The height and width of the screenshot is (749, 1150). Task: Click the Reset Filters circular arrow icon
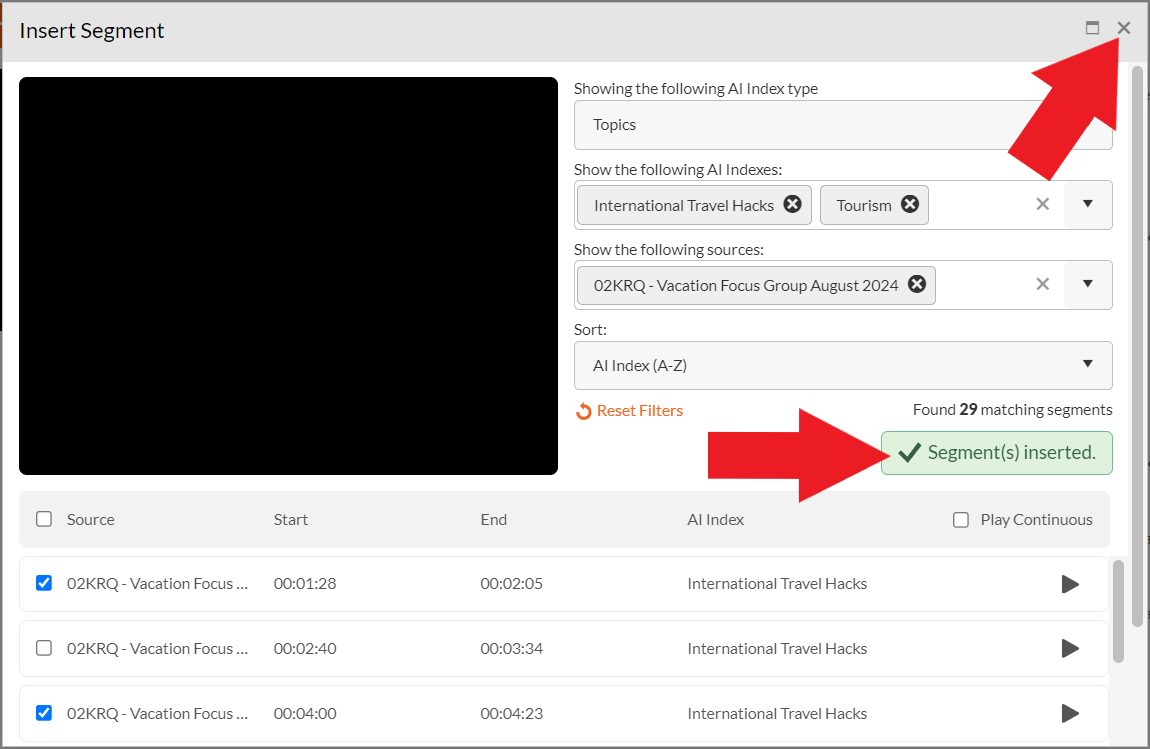[x=583, y=412]
